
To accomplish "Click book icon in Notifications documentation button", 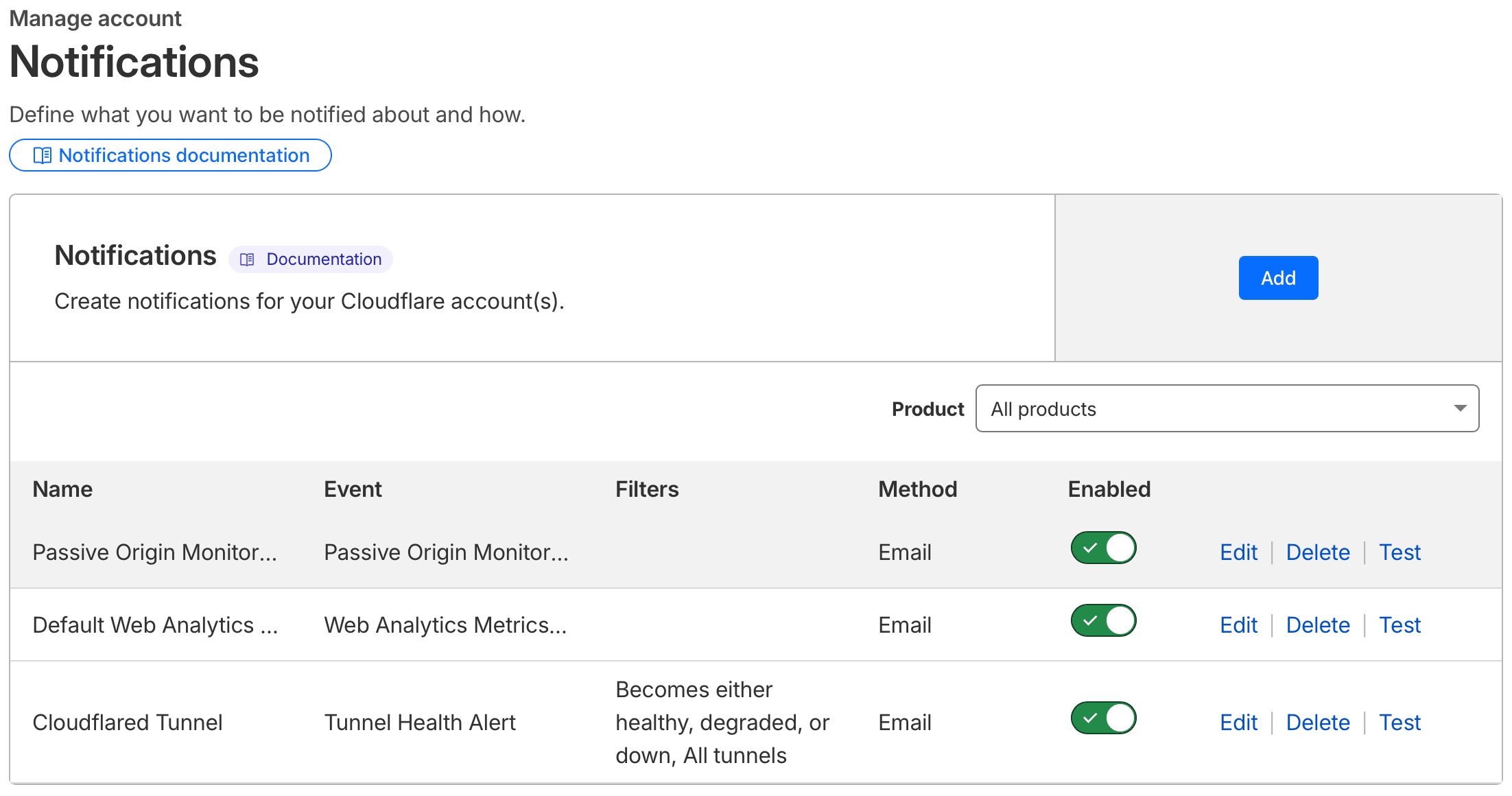I will point(42,156).
